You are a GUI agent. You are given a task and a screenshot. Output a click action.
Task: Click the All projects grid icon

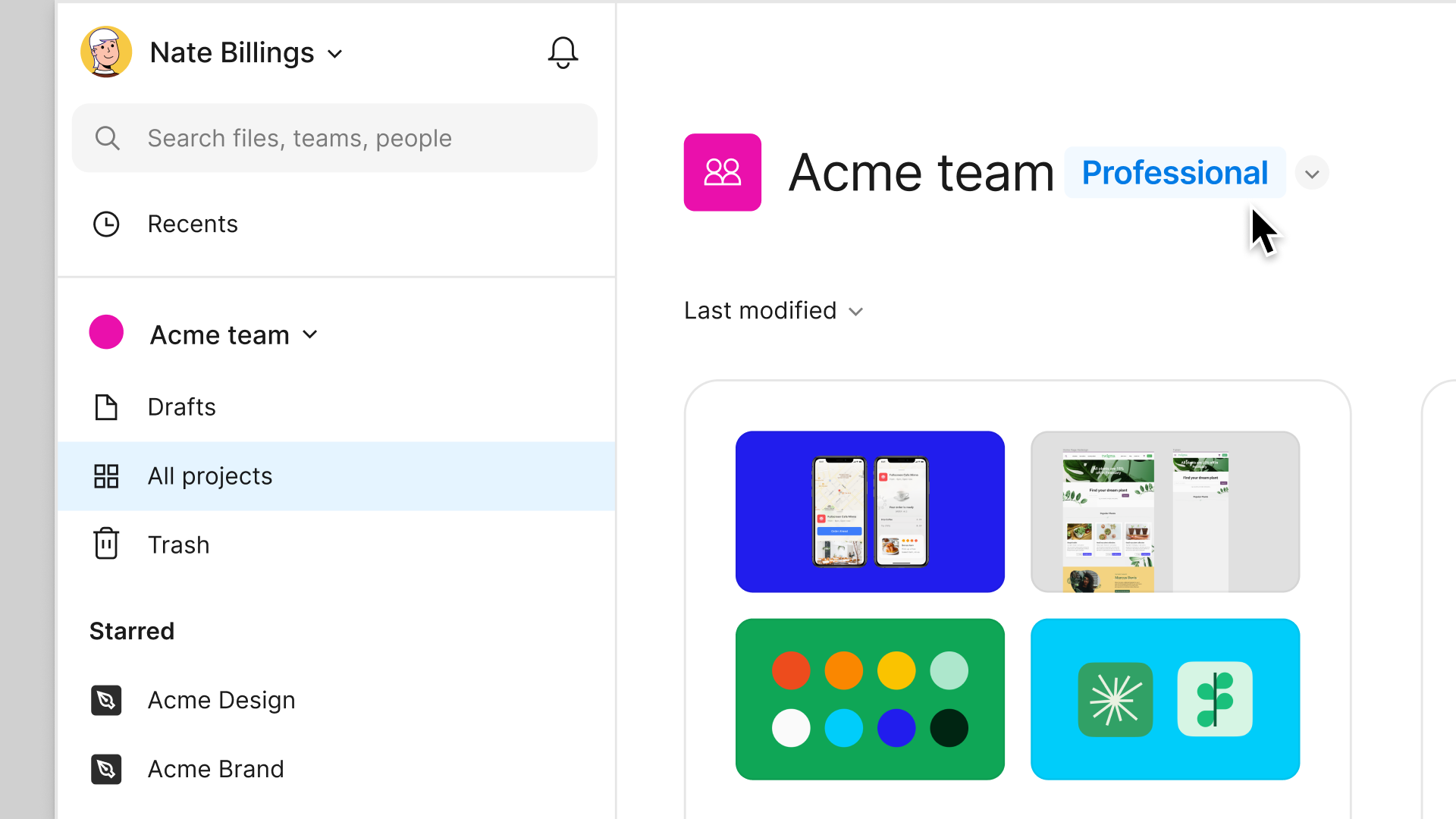[106, 475]
